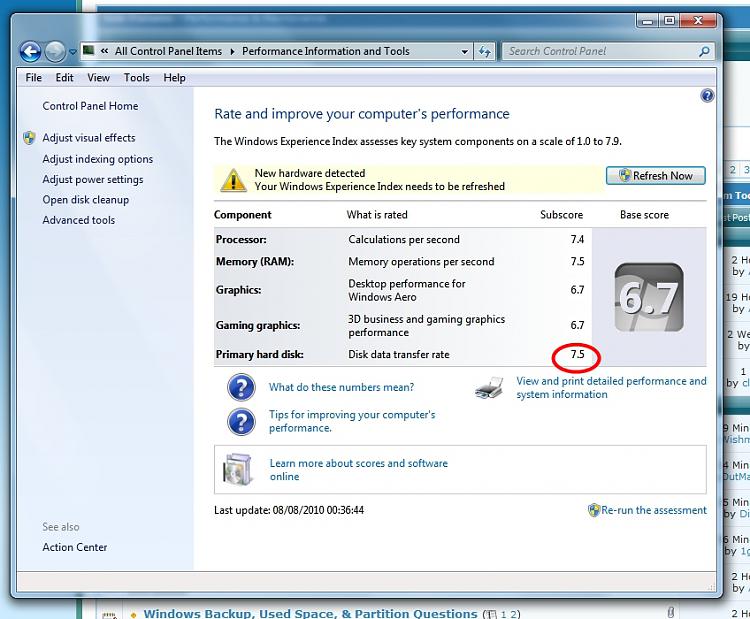Click Re-run the assessment link
The width and height of the screenshot is (750, 619).
[654, 510]
